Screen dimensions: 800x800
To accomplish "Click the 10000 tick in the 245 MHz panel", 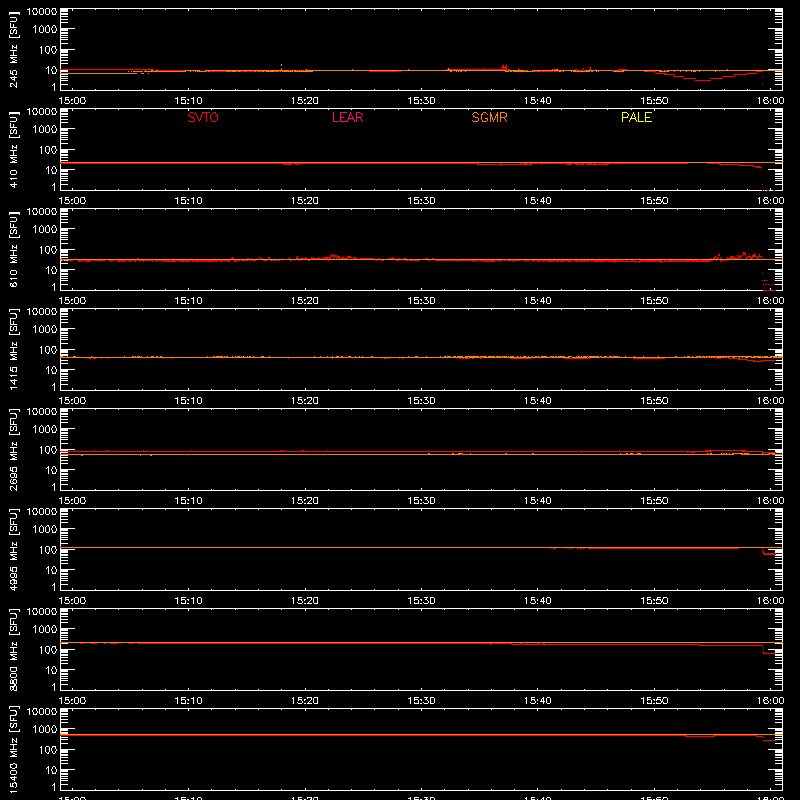I will coord(42,12).
